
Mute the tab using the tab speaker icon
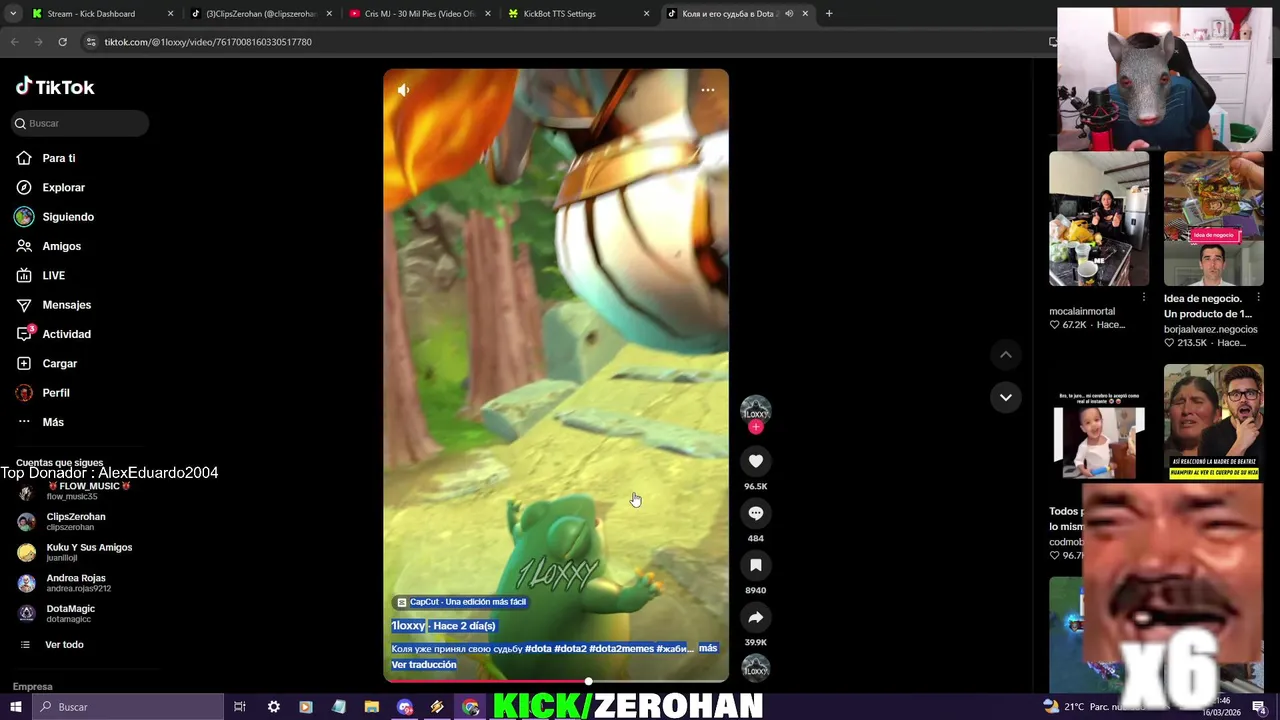[x=789, y=14]
